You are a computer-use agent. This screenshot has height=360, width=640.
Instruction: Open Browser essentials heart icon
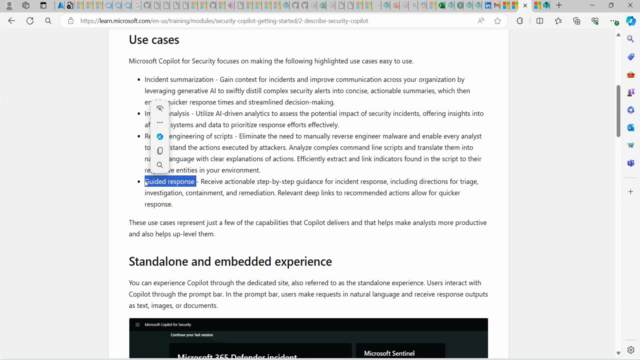point(595,21)
